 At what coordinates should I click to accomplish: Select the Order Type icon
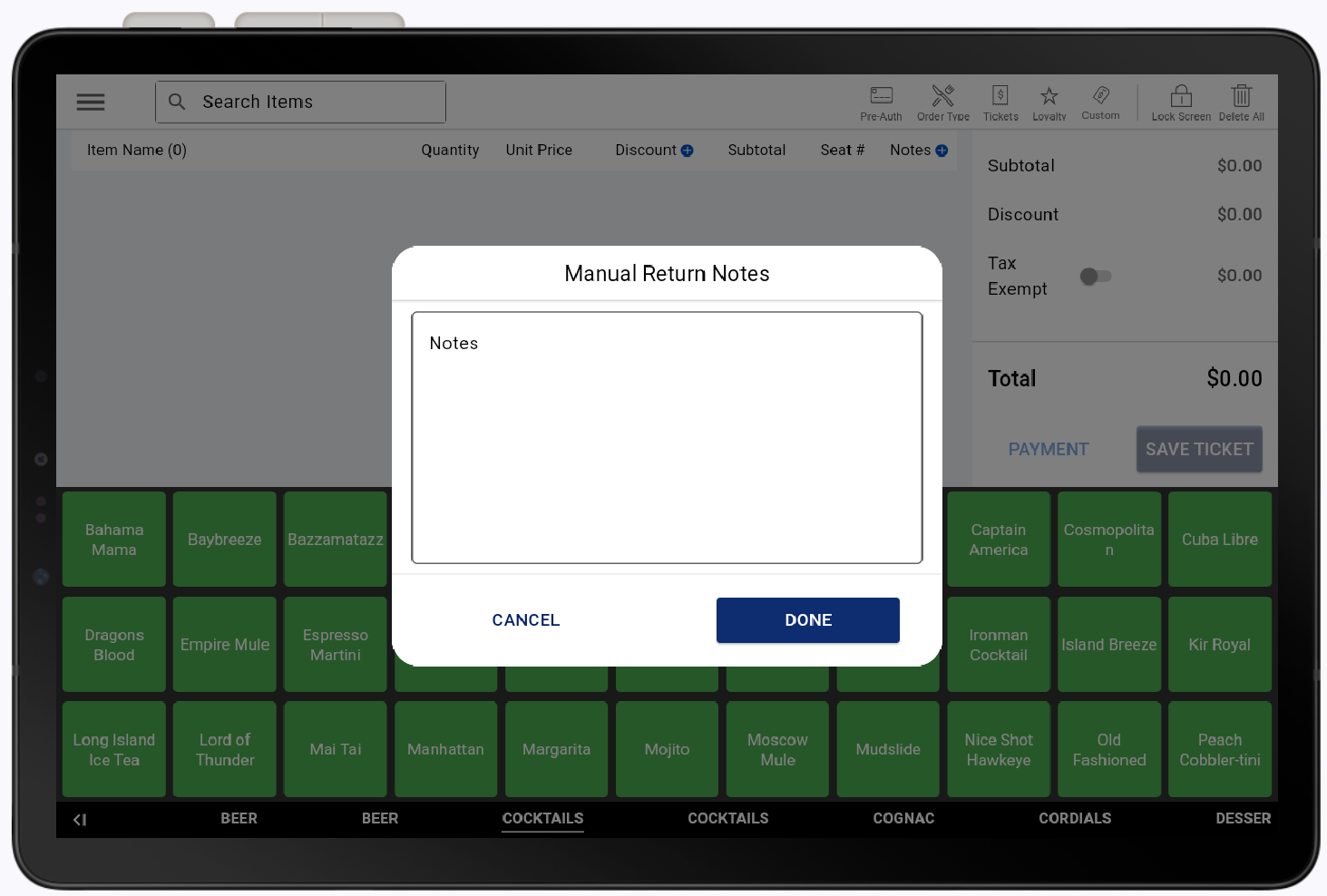click(942, 102)
